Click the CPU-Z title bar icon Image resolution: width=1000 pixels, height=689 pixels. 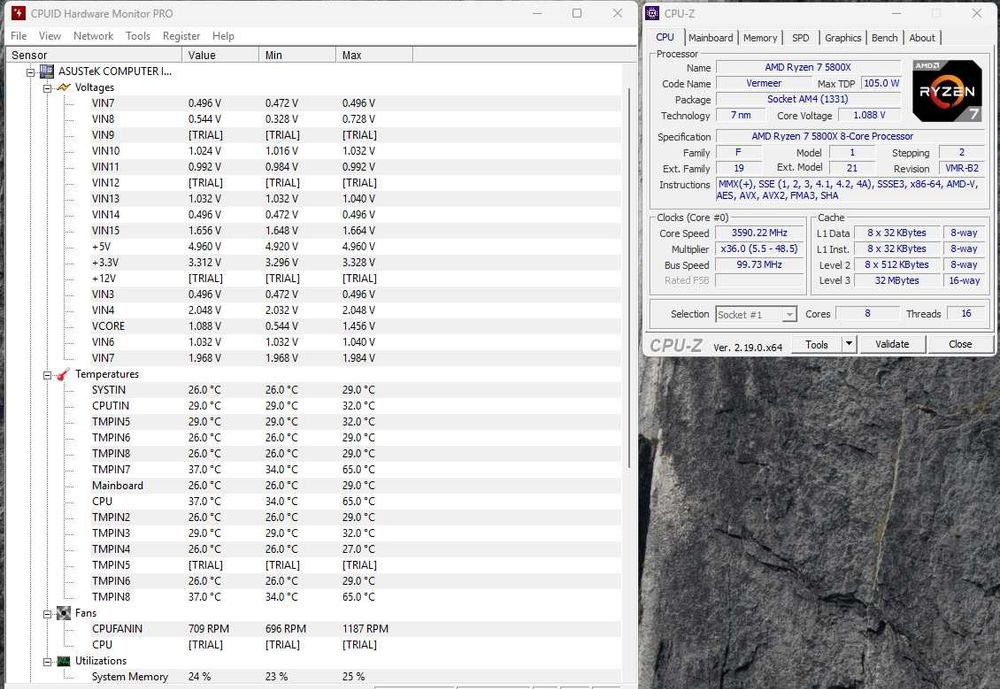(652, 13)
